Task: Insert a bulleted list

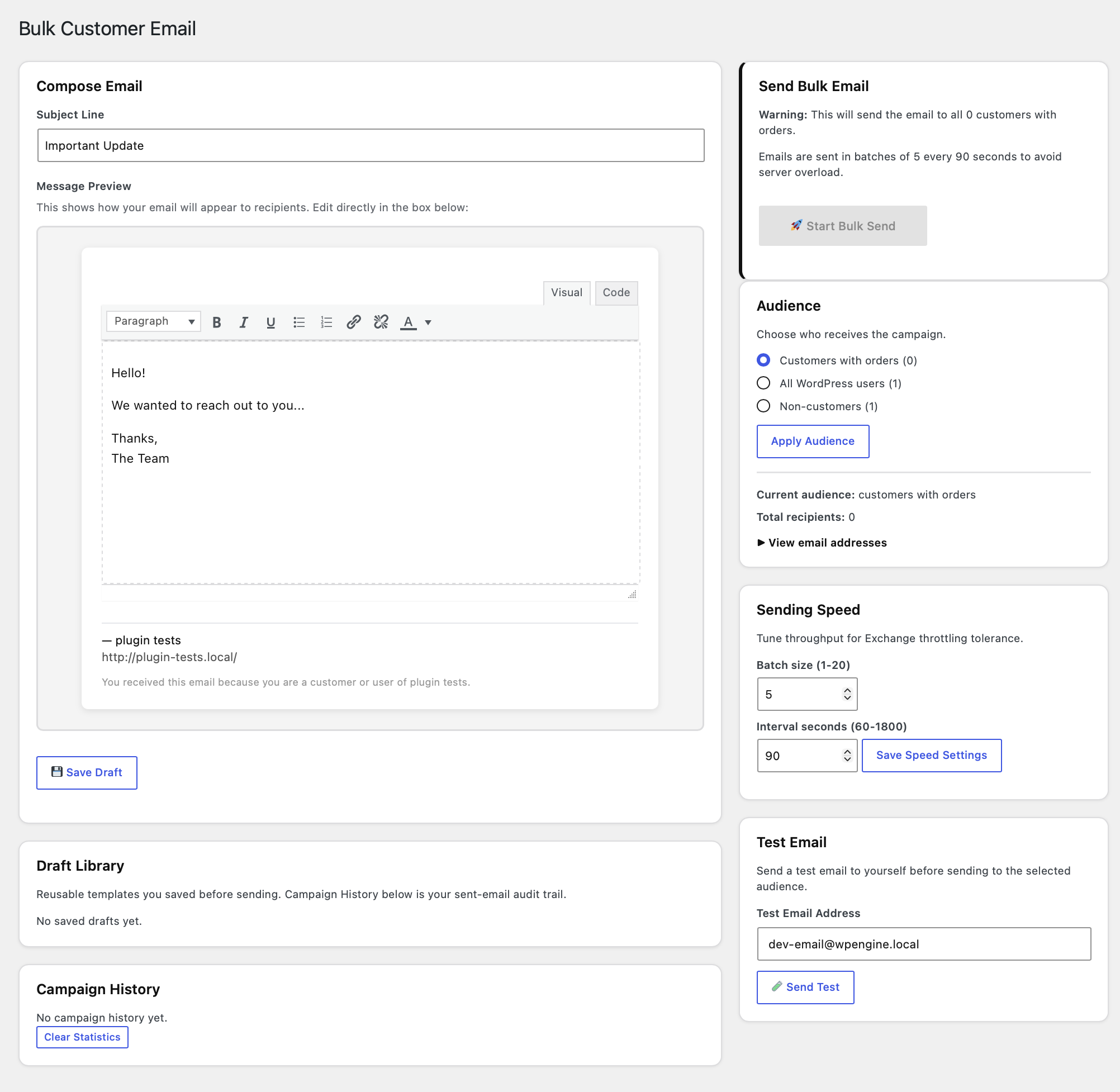Action: pos(299,322)
